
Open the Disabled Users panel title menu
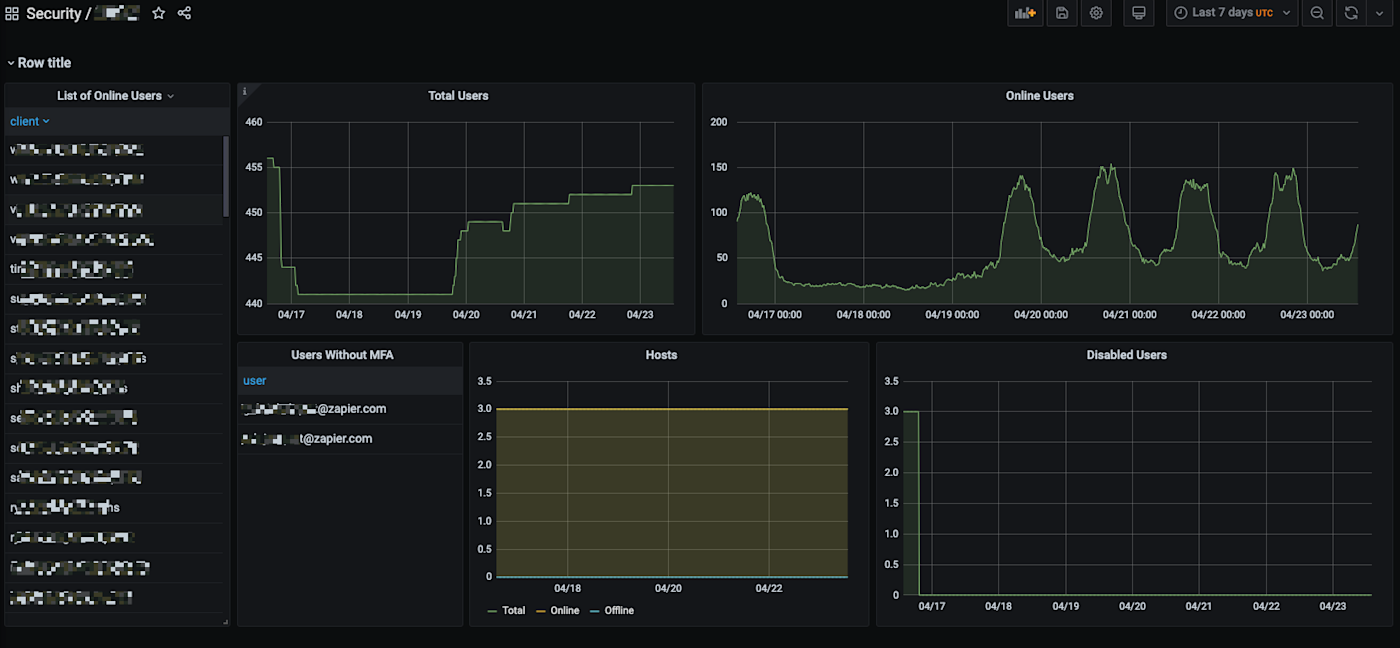(1126, 355)
